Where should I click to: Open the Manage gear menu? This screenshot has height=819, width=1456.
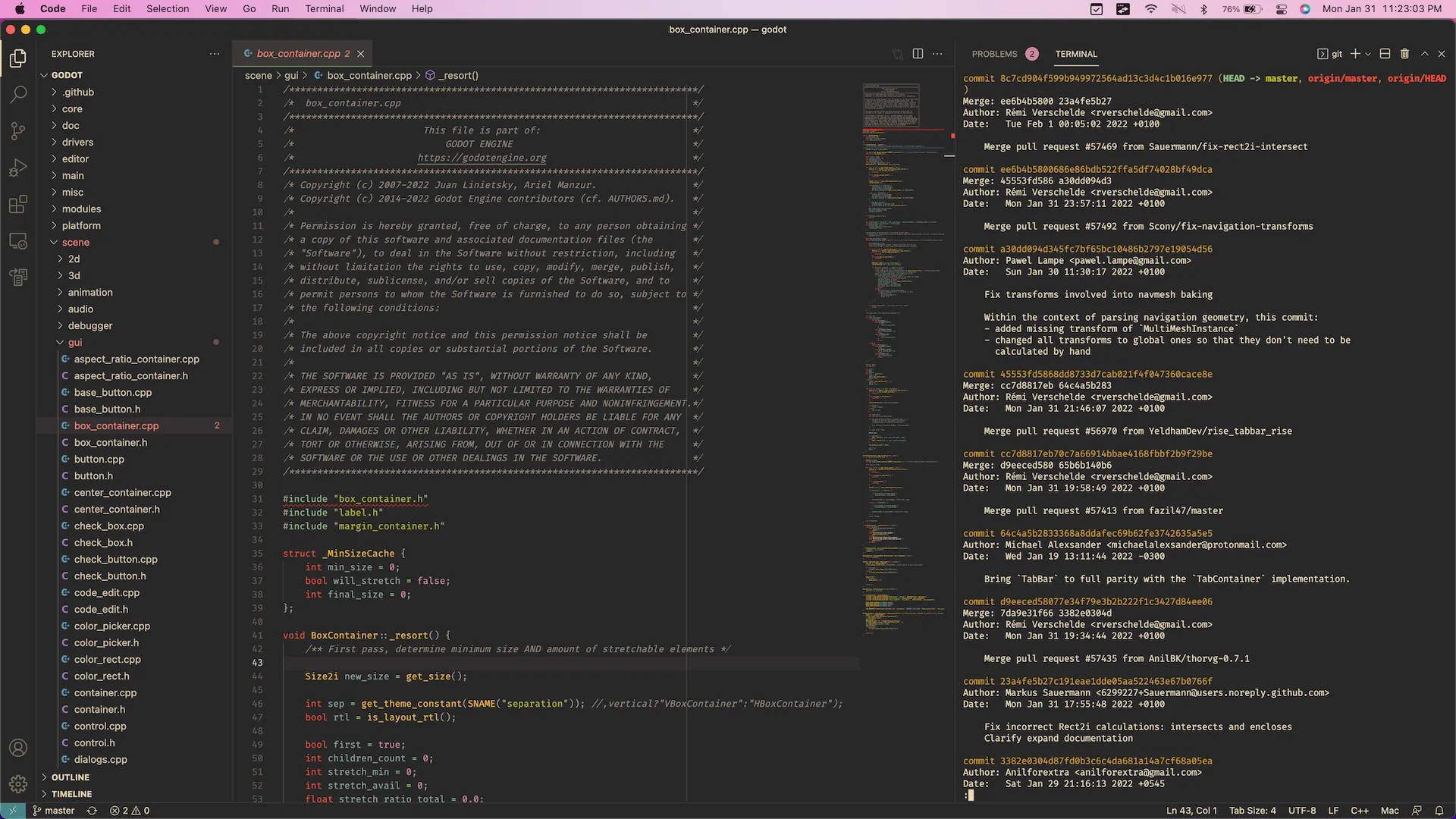[x=18, y=784]
